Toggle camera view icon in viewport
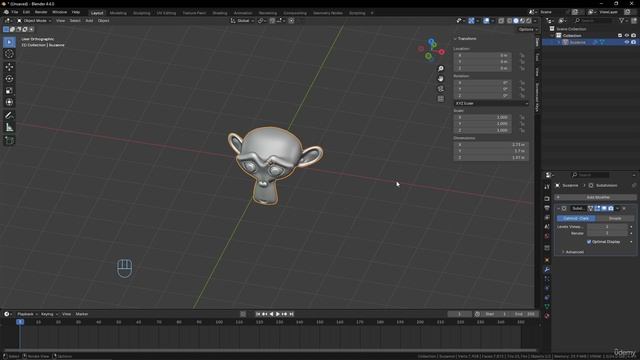 click(x=440, y=89)
